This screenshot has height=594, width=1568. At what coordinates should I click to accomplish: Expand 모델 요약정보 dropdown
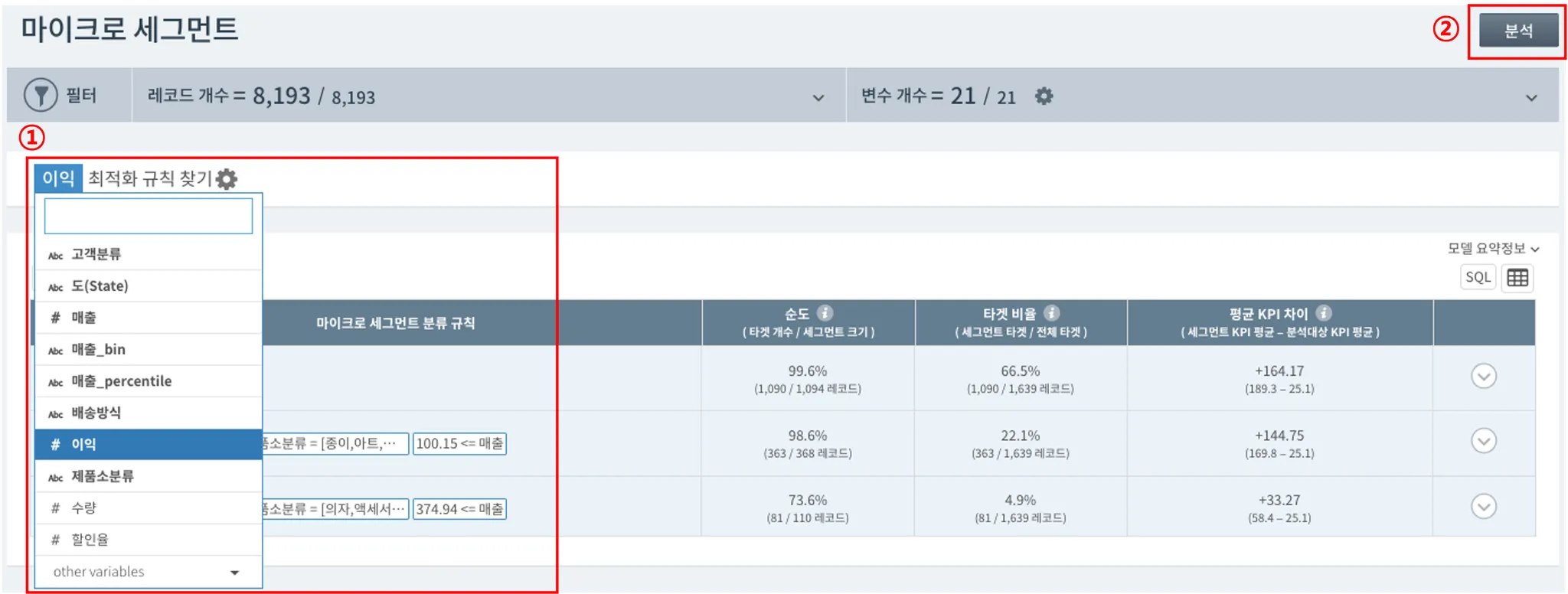1493,249
